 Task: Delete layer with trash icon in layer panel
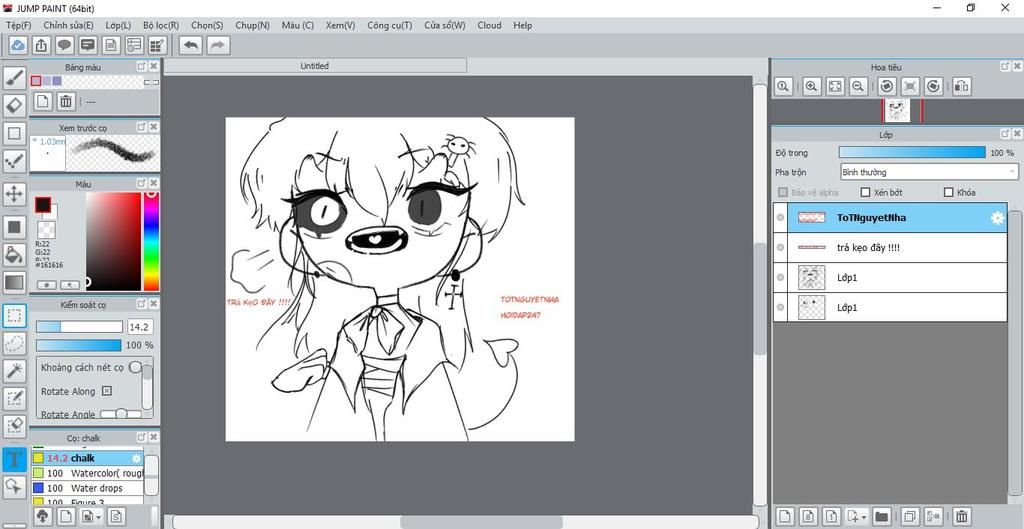point(961,516)
